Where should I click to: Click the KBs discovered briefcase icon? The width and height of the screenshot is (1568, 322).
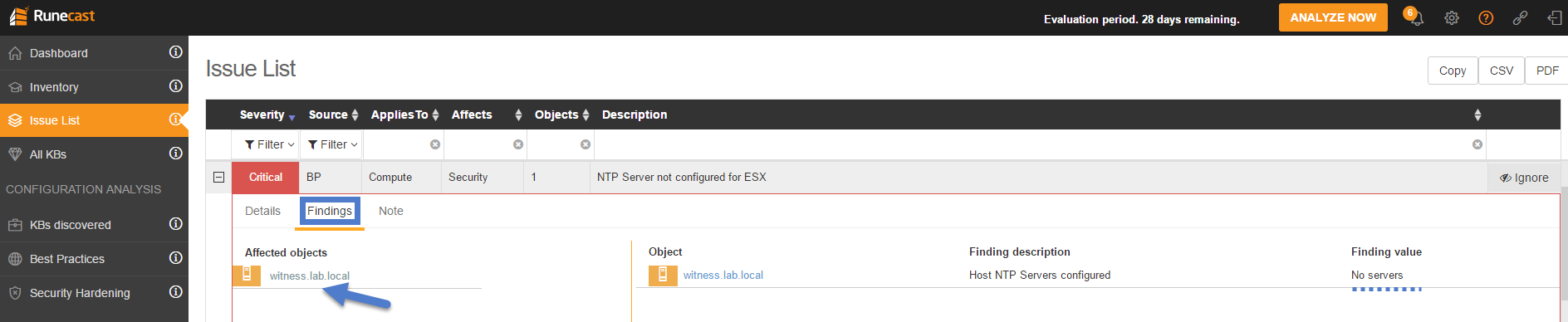click(15, 225)
